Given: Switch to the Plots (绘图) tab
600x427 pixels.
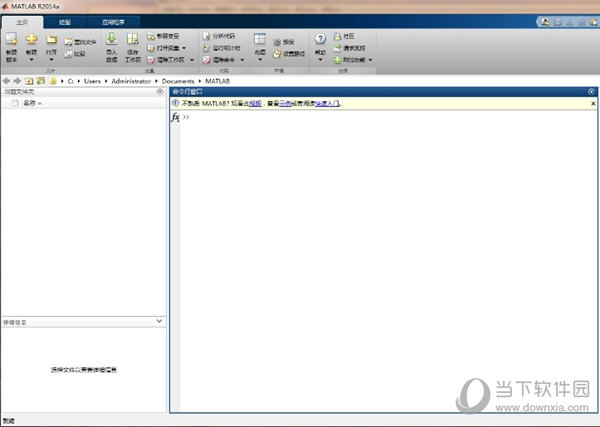Looking at the screenshot, I should tap(65, 23).
